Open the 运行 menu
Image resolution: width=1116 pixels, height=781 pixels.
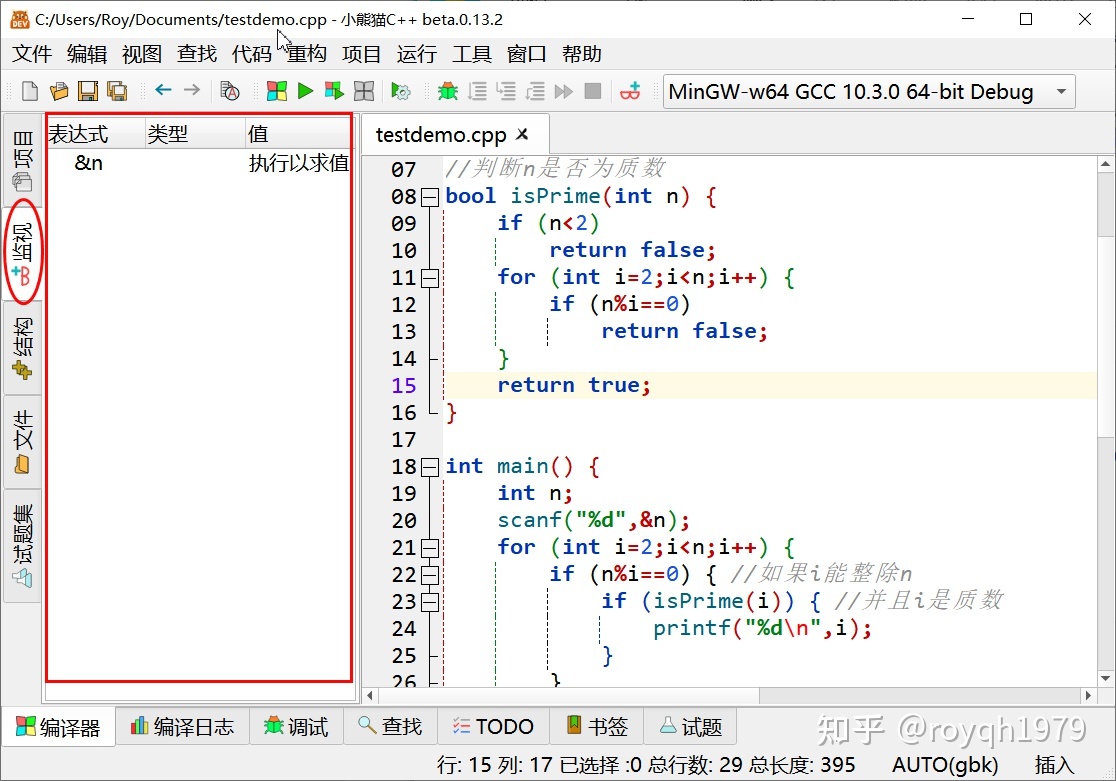tap(416, 54)
